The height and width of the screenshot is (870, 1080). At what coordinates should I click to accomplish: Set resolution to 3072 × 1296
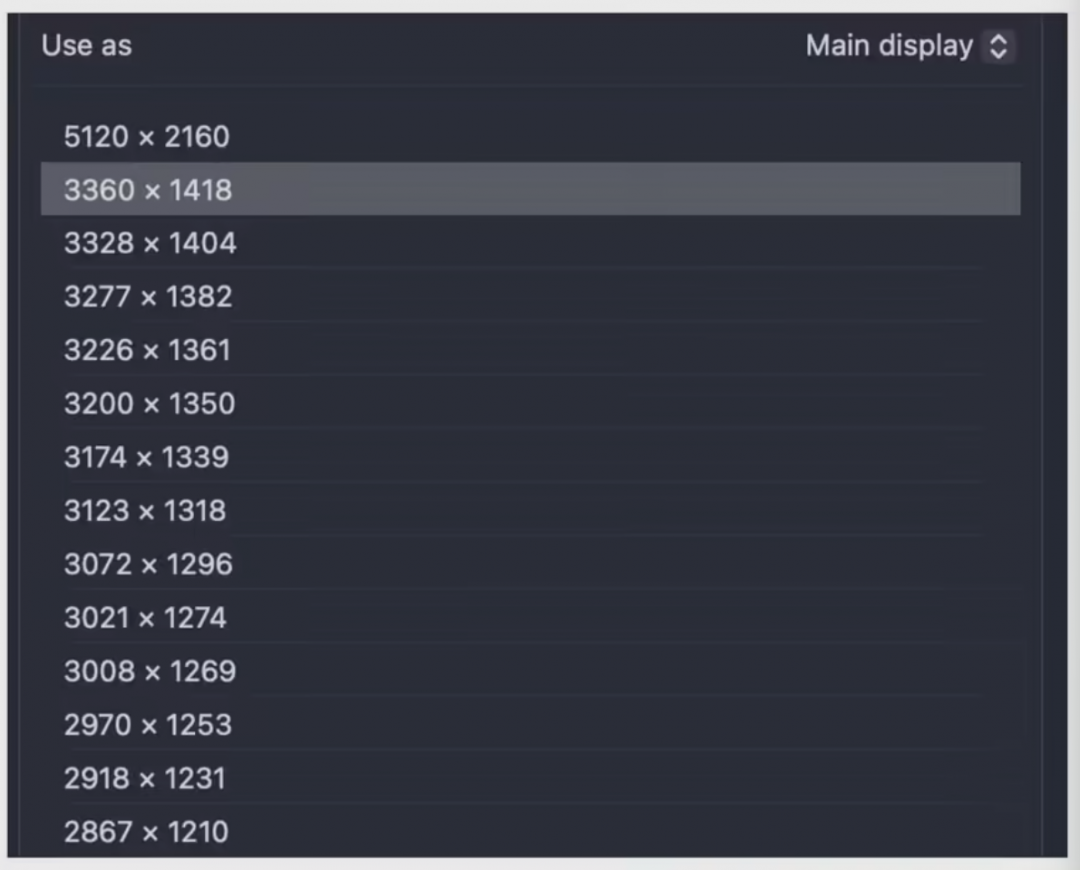148,564
